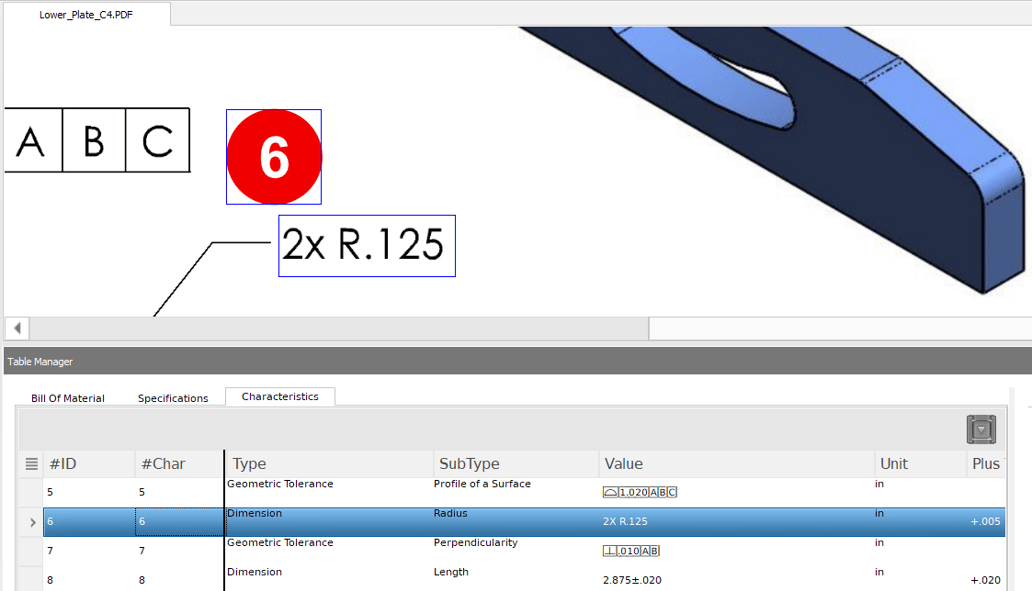Click the left scroll arrow under the drawing
Viewport: 1032px width, 591px height.
[x=16, y=327]
